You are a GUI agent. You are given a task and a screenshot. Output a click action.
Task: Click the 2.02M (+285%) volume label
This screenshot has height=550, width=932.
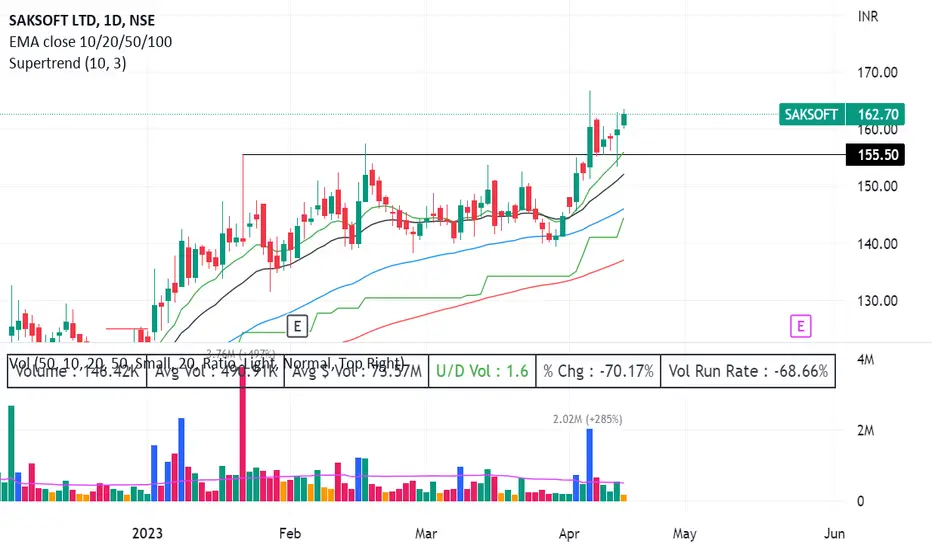587,419
